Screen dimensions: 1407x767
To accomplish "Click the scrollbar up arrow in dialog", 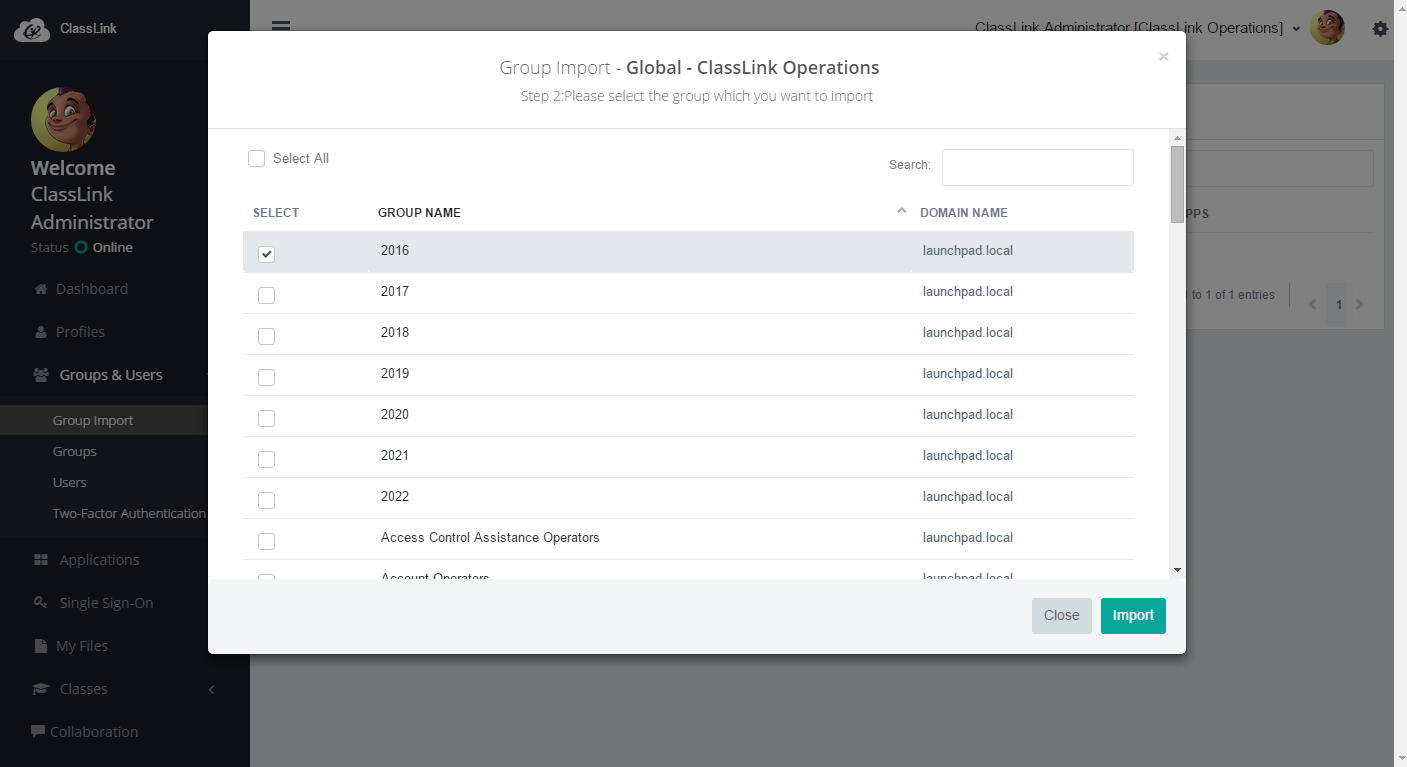I will coord(1177,138).
